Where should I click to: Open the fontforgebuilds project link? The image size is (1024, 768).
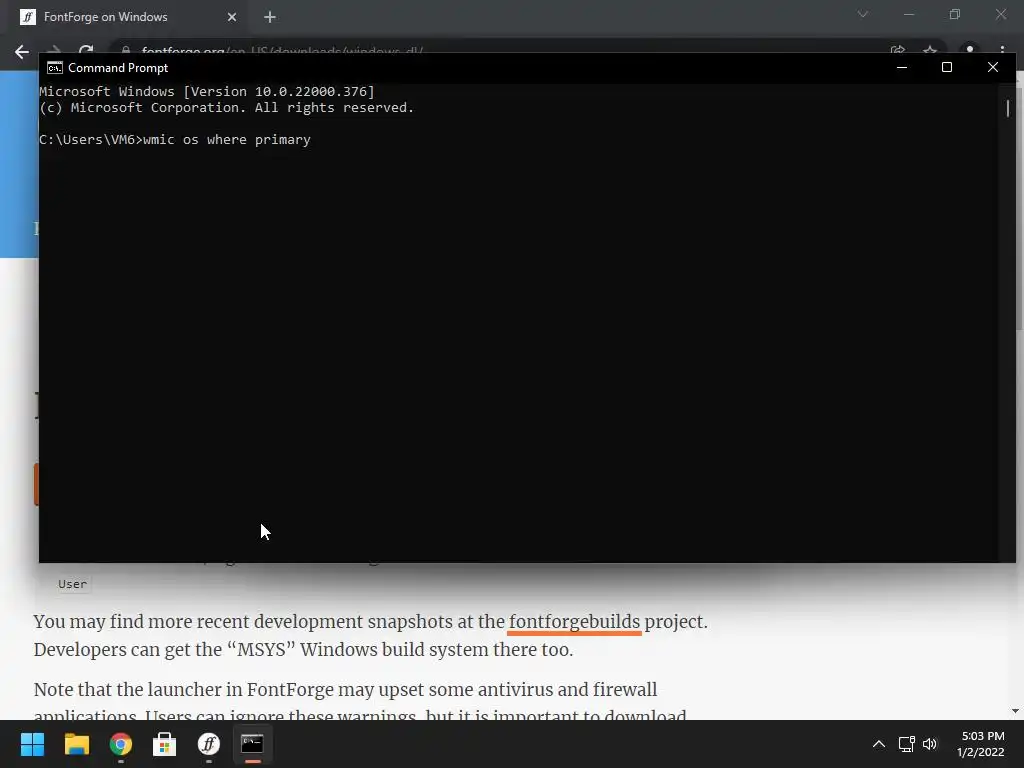point(574,622)
